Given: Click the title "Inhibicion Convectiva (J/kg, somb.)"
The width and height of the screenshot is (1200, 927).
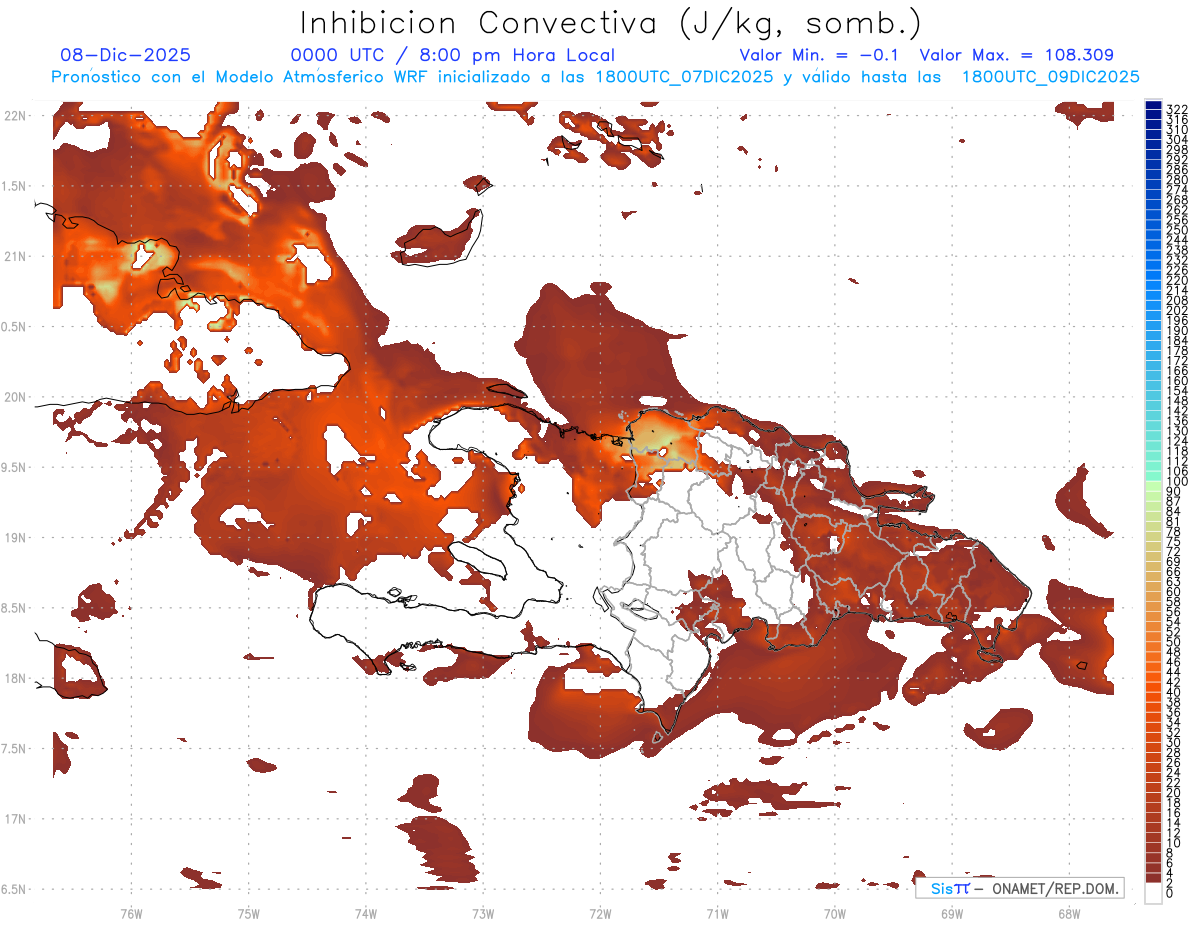Looking at the screenshot, I should (611, 24).
